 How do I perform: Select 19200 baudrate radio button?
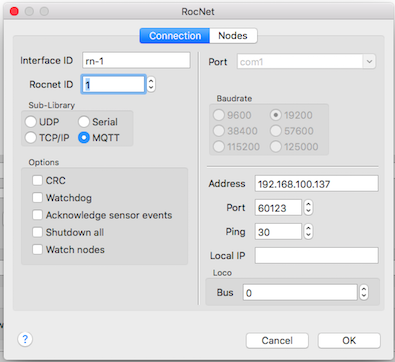[276, 115]
